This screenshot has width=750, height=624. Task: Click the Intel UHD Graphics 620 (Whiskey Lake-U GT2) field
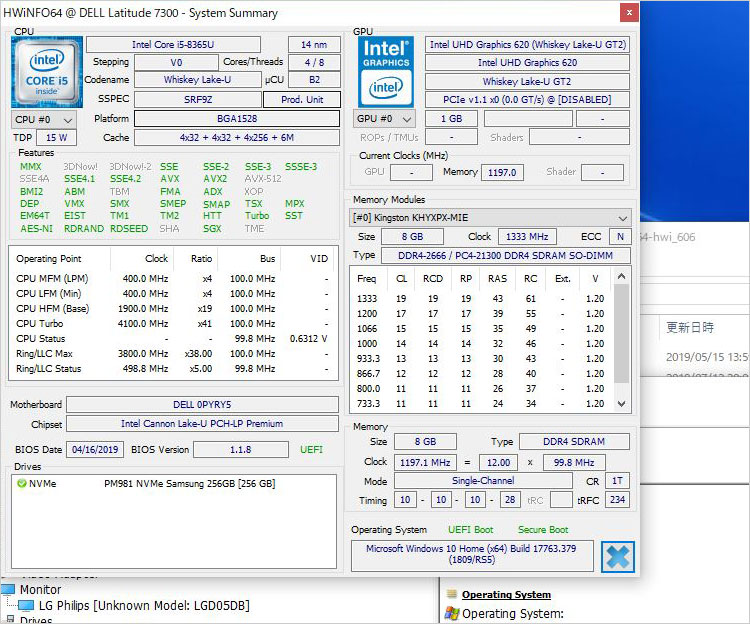pos(527,45)
